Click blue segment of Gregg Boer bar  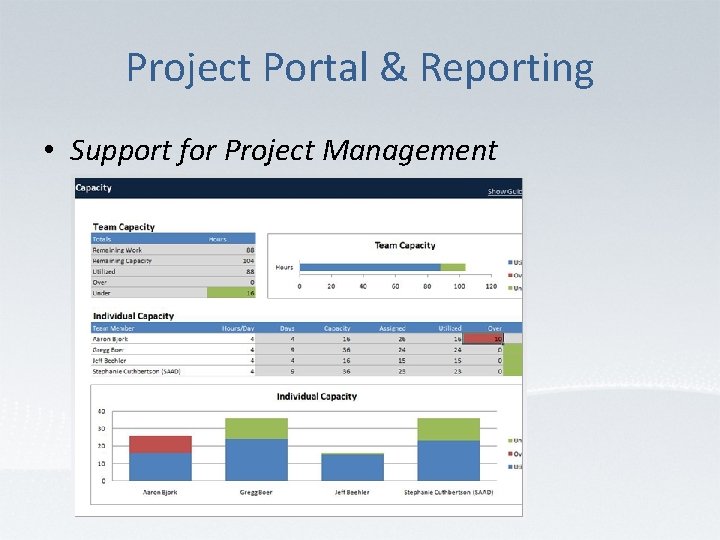pyautogui.click(x=256, y=460)
